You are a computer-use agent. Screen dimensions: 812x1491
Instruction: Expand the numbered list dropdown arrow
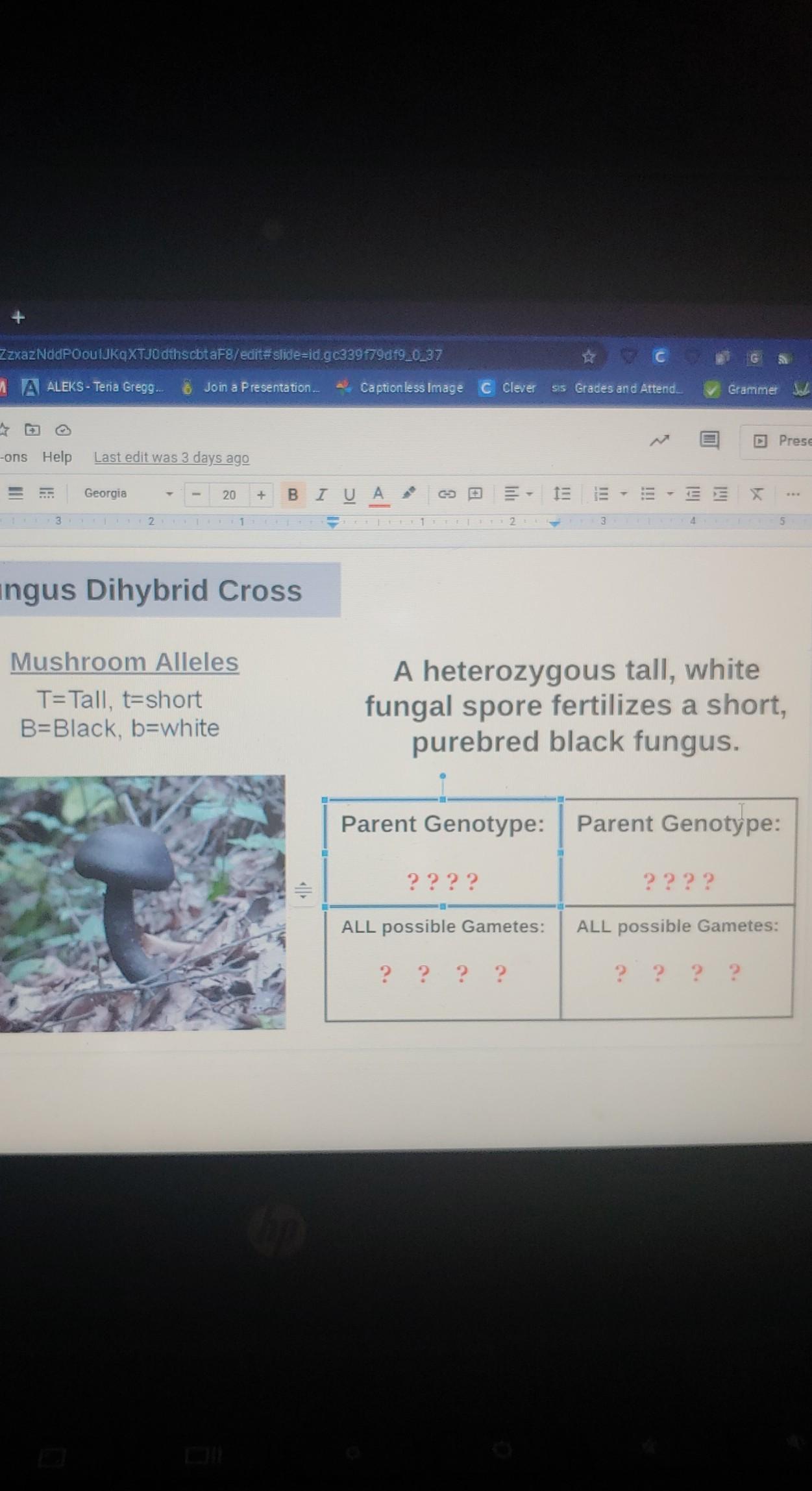pyautogui.click(x=624, y=494)
